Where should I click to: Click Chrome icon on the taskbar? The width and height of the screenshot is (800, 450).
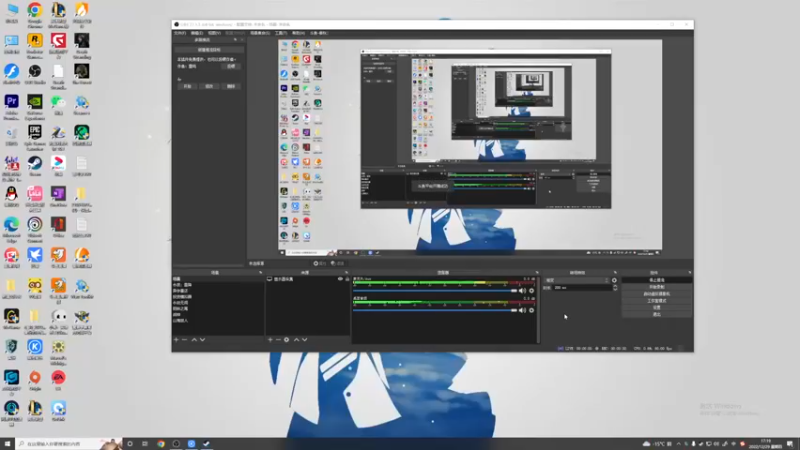pyautogui.click(x=161, y=444)
